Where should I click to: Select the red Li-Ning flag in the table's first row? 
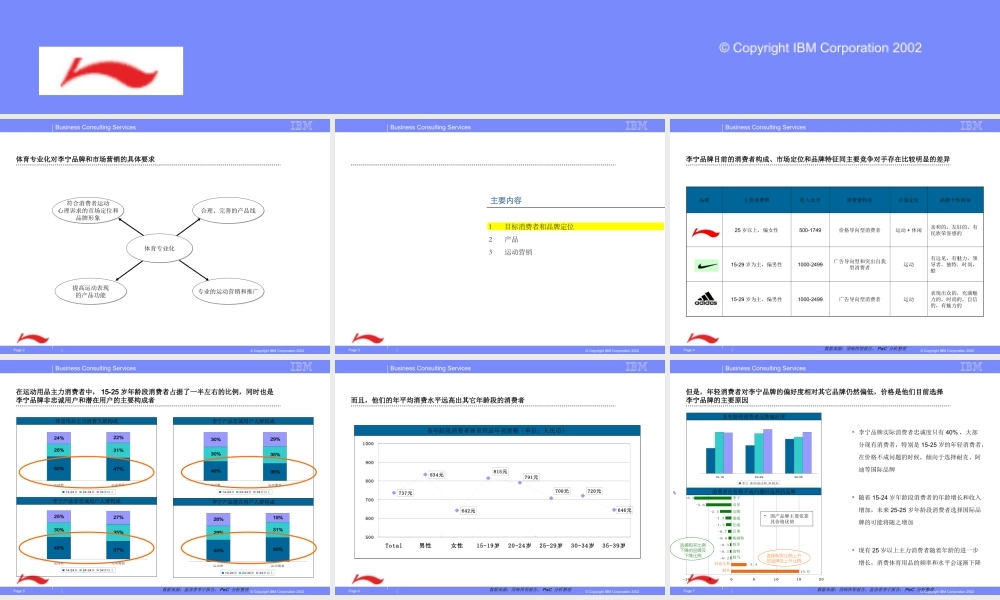click(707, 232)
